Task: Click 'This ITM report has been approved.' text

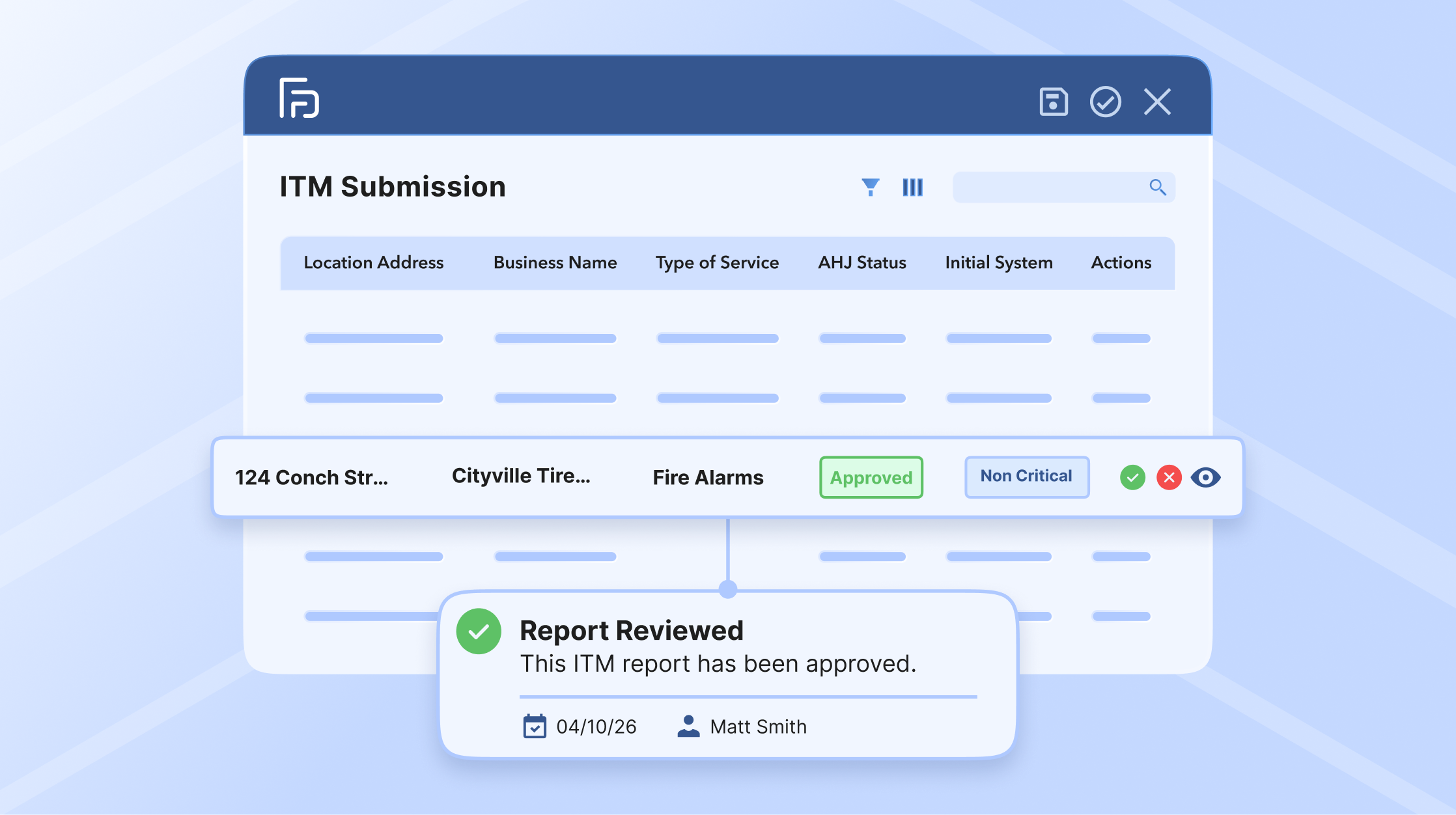Action: click(718, 664)
